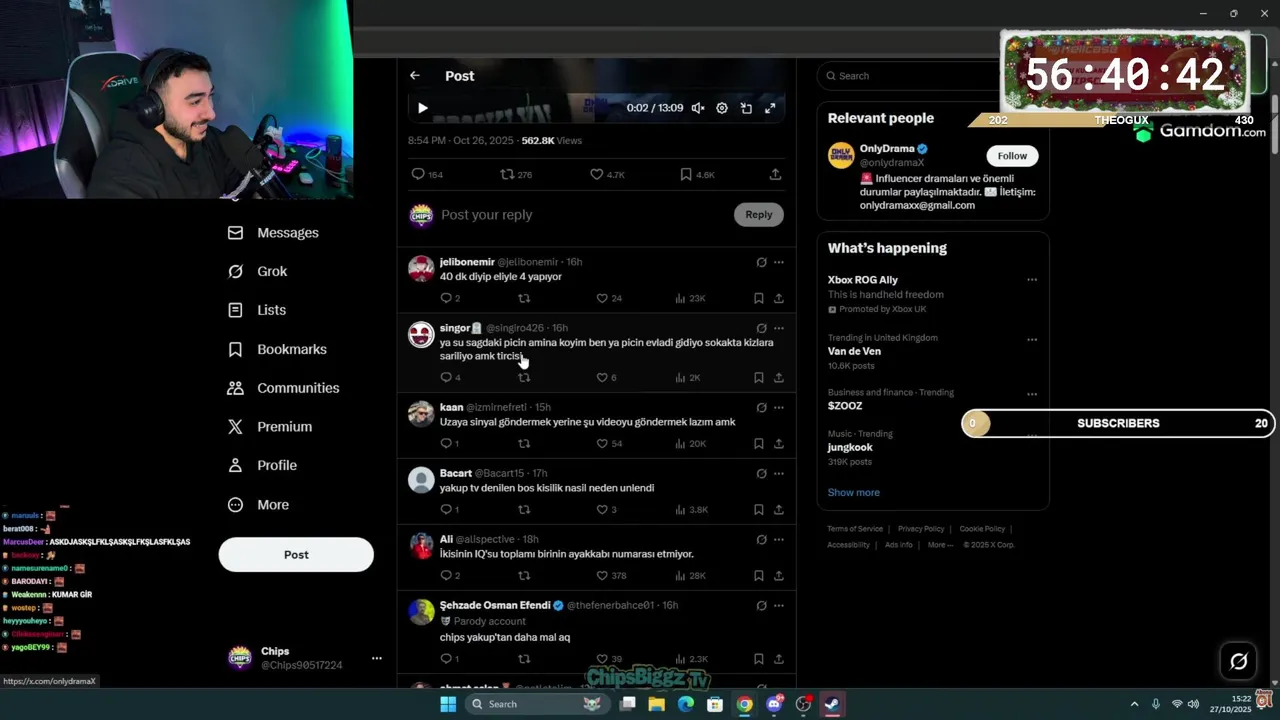
Task: Play the video in the post
Action: coord(422,108)
